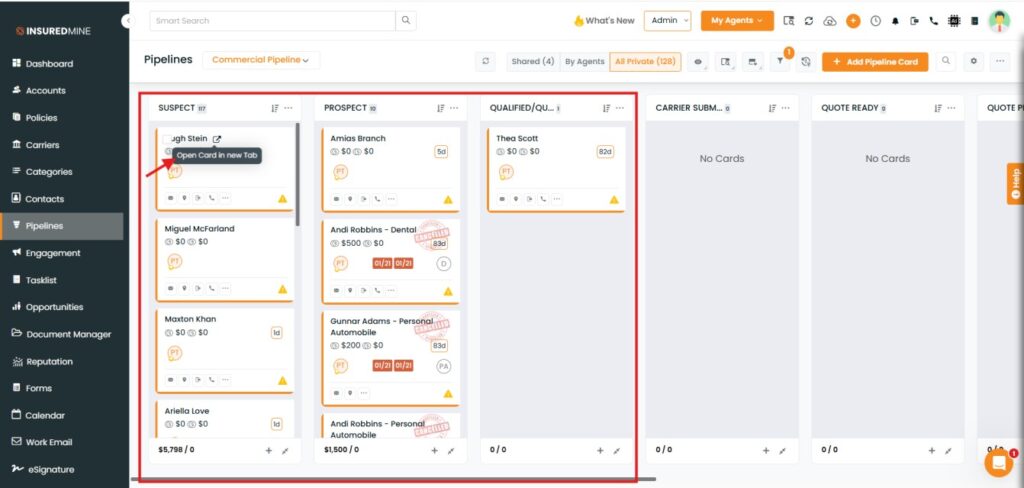Click the cloud upload icon in header

(x=829, y=21)
